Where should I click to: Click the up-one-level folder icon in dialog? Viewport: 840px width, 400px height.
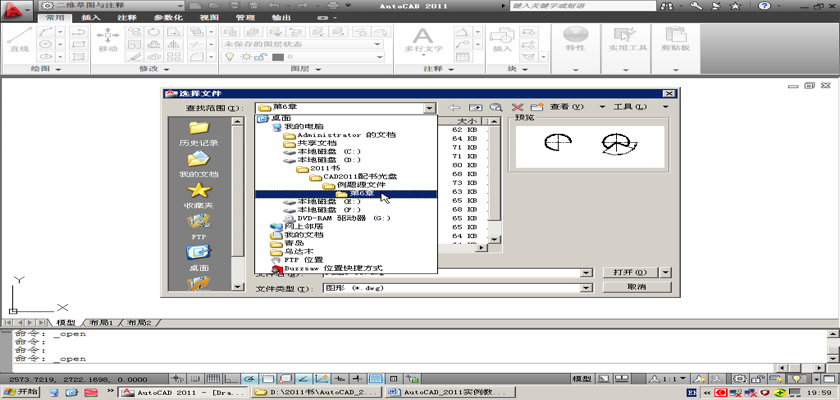475,107
